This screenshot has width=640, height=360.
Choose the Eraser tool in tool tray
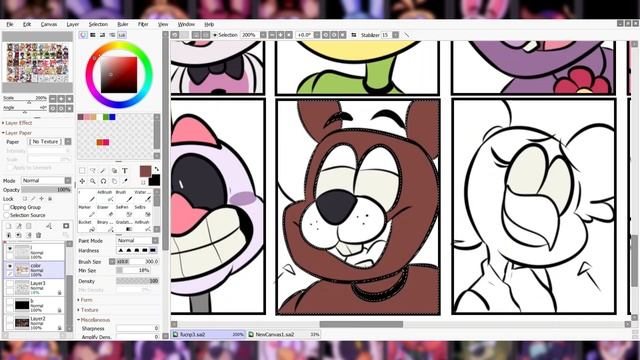(x=105, y=211)
